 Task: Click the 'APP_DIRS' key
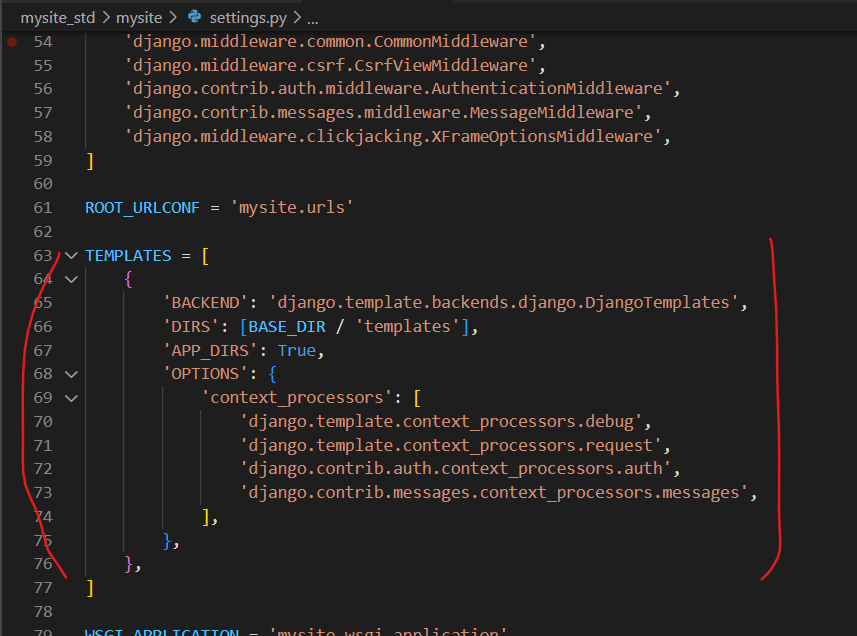210,351
